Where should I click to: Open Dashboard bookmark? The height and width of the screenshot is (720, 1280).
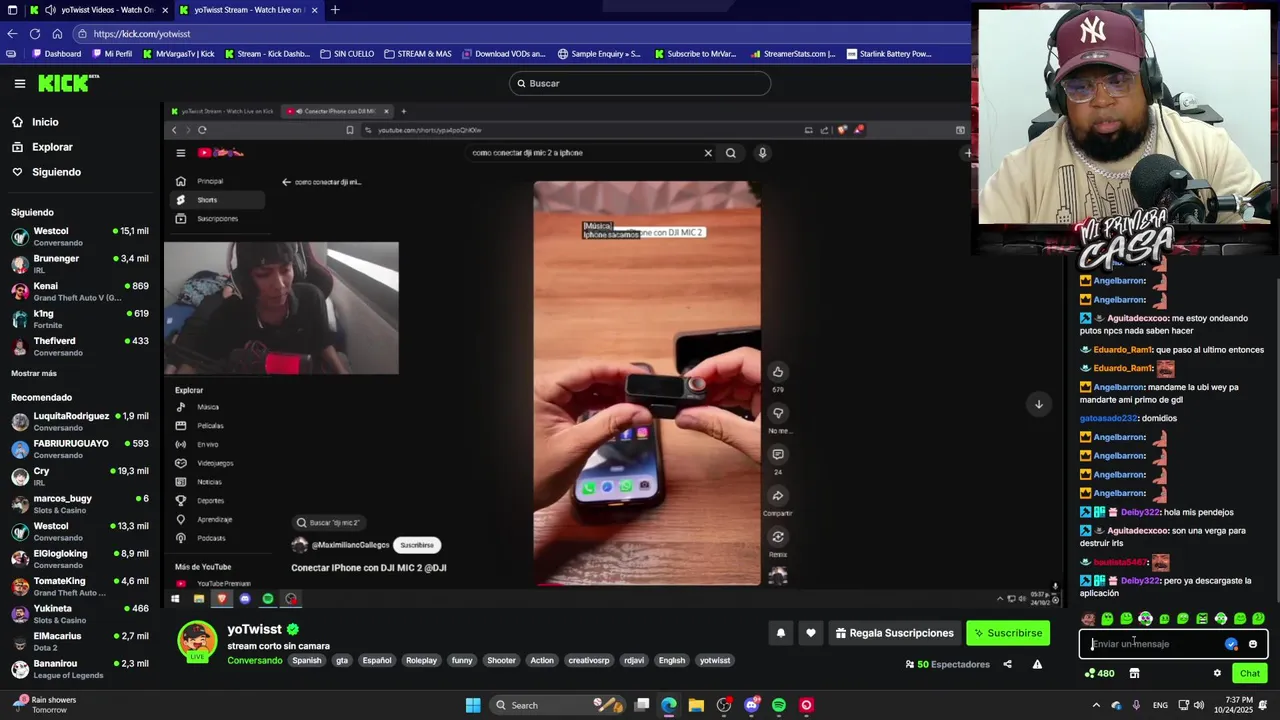tap(57, 54)
